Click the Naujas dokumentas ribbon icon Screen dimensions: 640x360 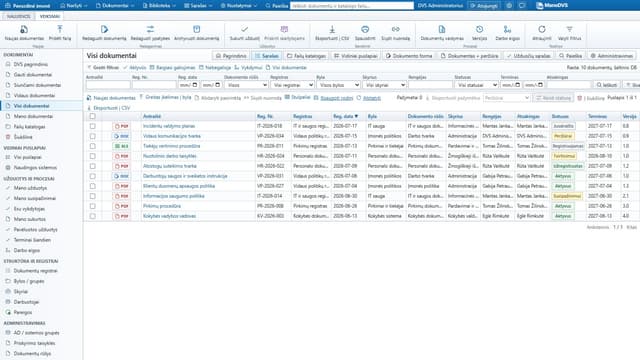click(24, 29)
